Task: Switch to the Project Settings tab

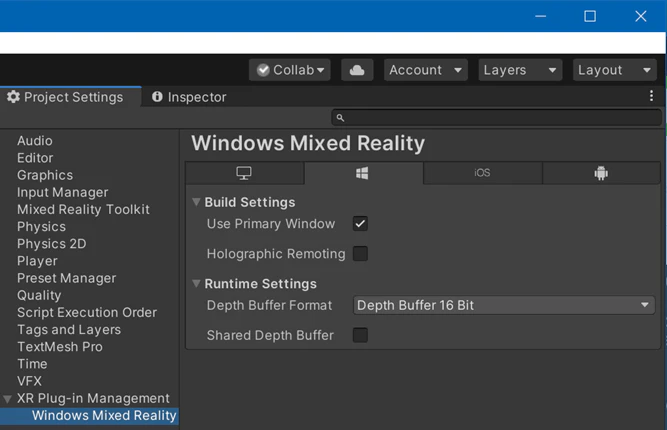Action: point(71,97)
